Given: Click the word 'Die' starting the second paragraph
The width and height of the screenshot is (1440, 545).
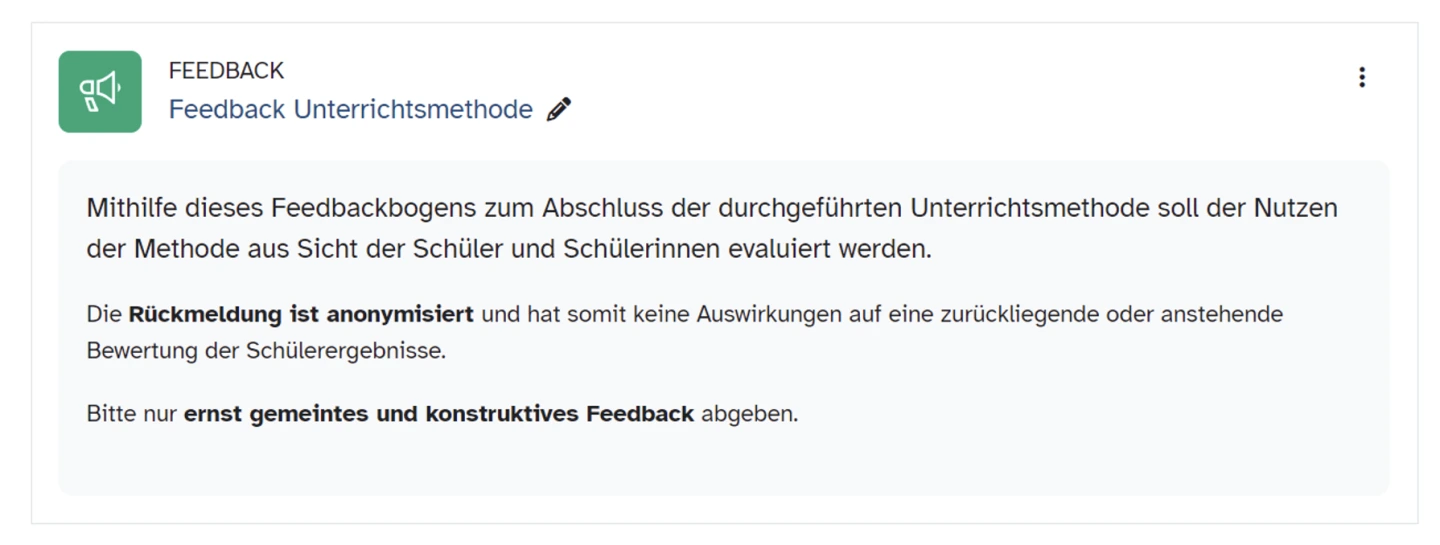Looking at the screenshot, I should click(x=103, y=314).
